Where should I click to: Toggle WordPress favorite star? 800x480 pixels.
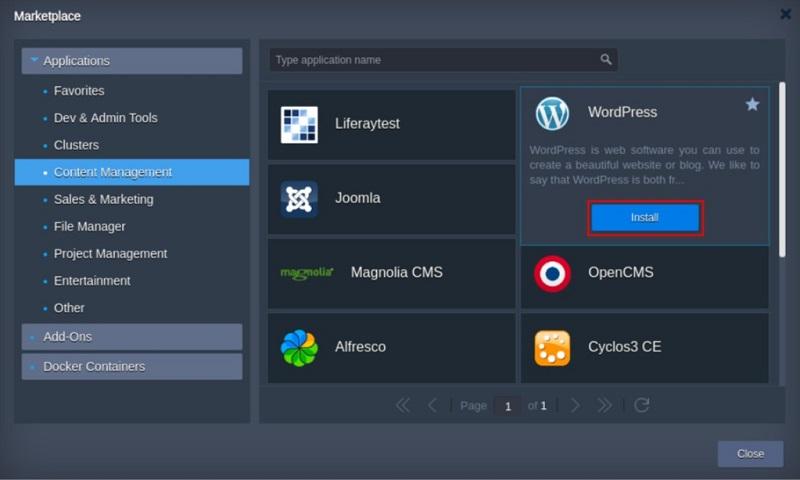(x=752, y=105)
